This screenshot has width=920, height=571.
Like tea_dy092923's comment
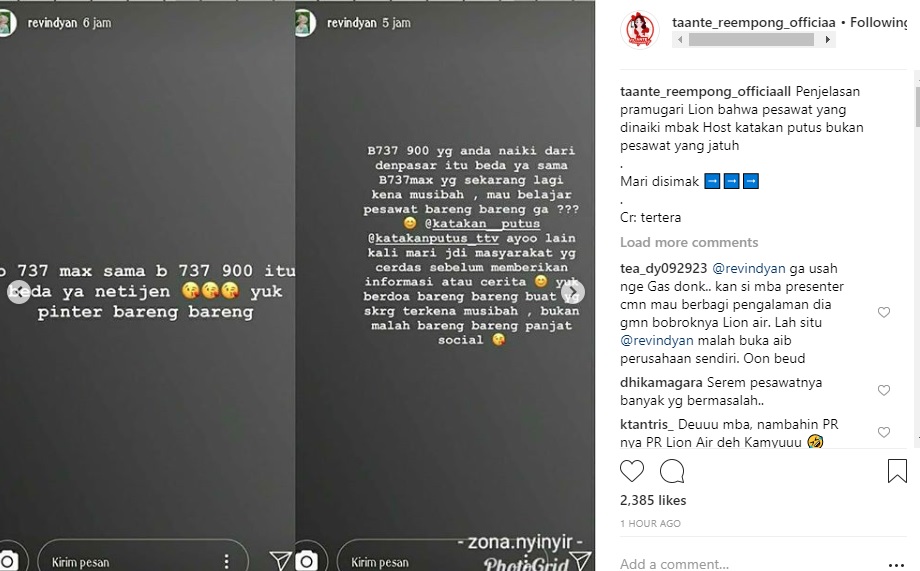pyautogui.click(x=884, y=312)
